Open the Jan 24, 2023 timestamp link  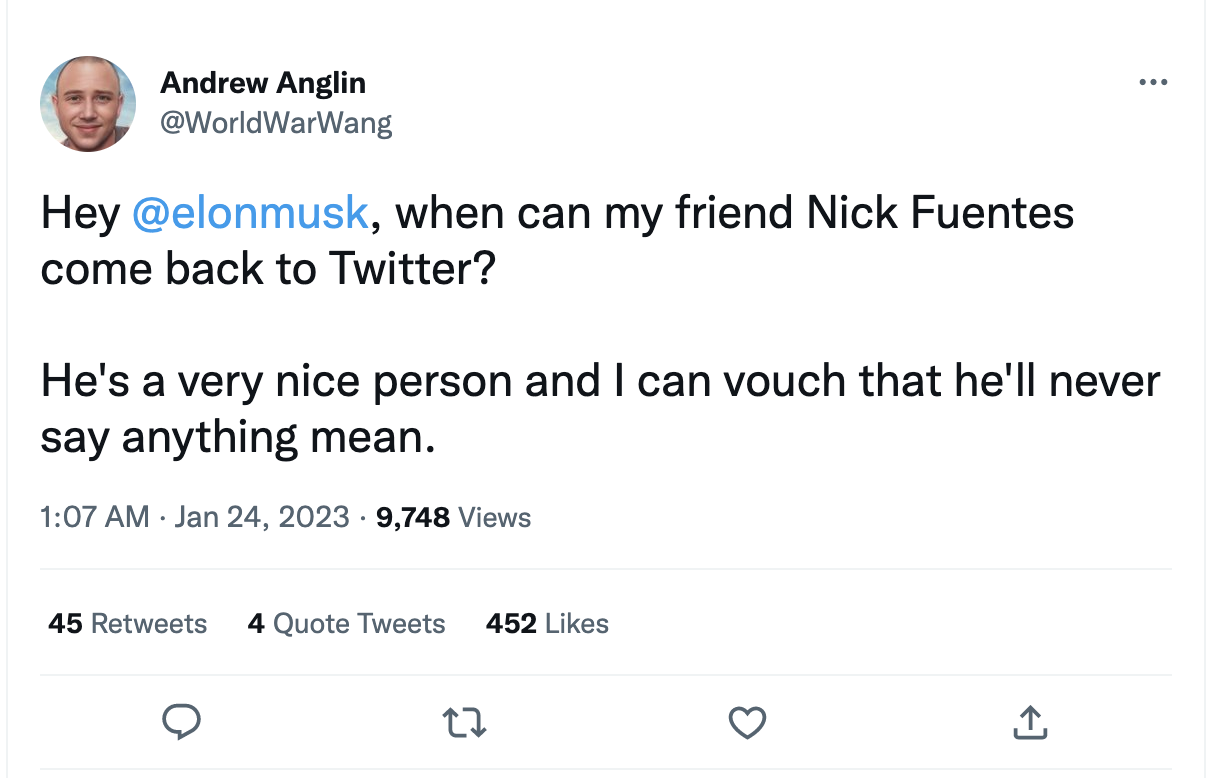pos(261,517)
